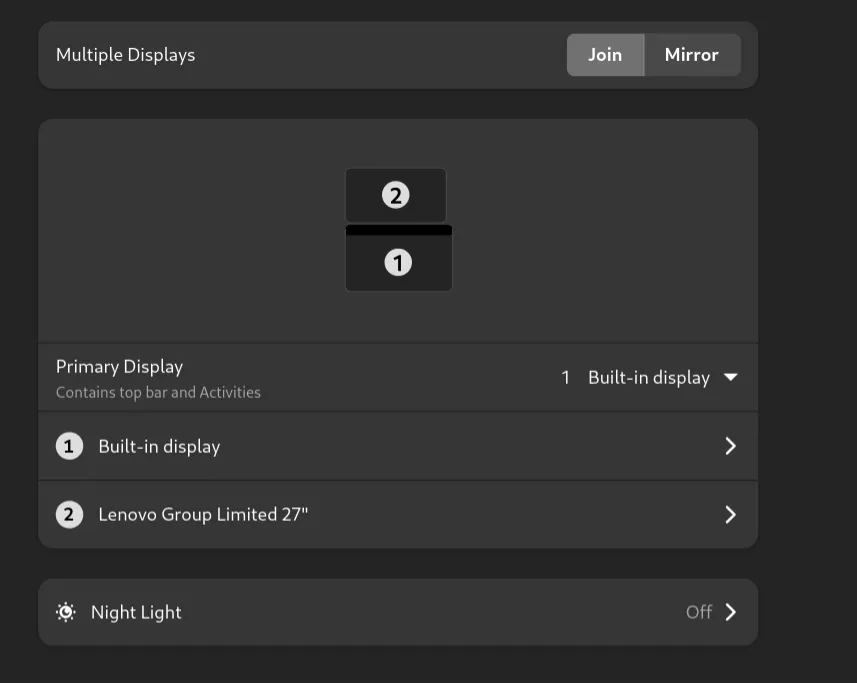Open Primary Display dropdown

[x=649, y=378]
